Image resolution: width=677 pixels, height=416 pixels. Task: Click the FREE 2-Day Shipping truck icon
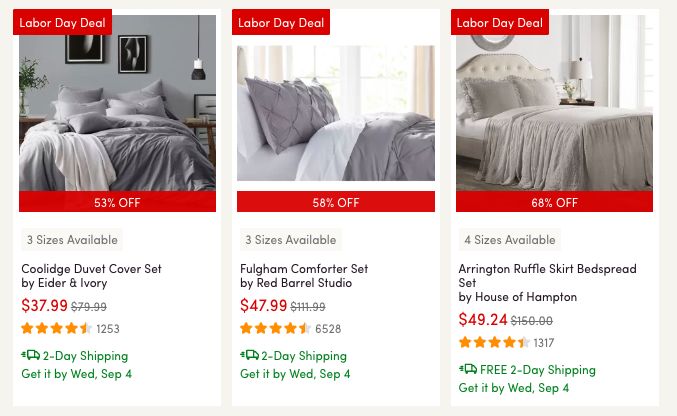click(467, 369)
